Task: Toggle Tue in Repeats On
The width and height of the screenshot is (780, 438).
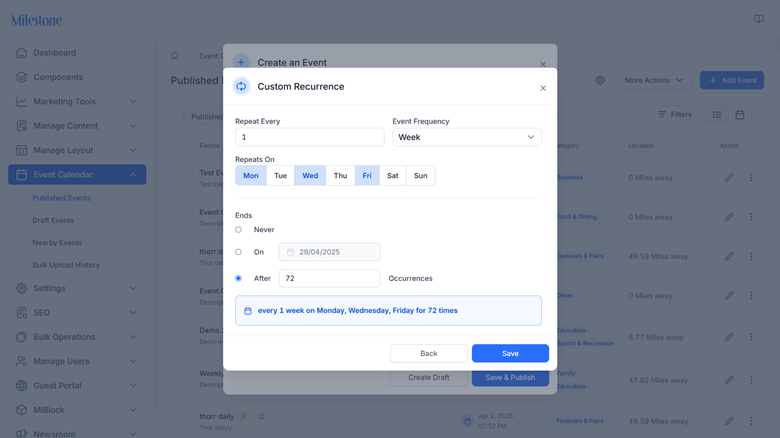Action: (x=281, y=175)
